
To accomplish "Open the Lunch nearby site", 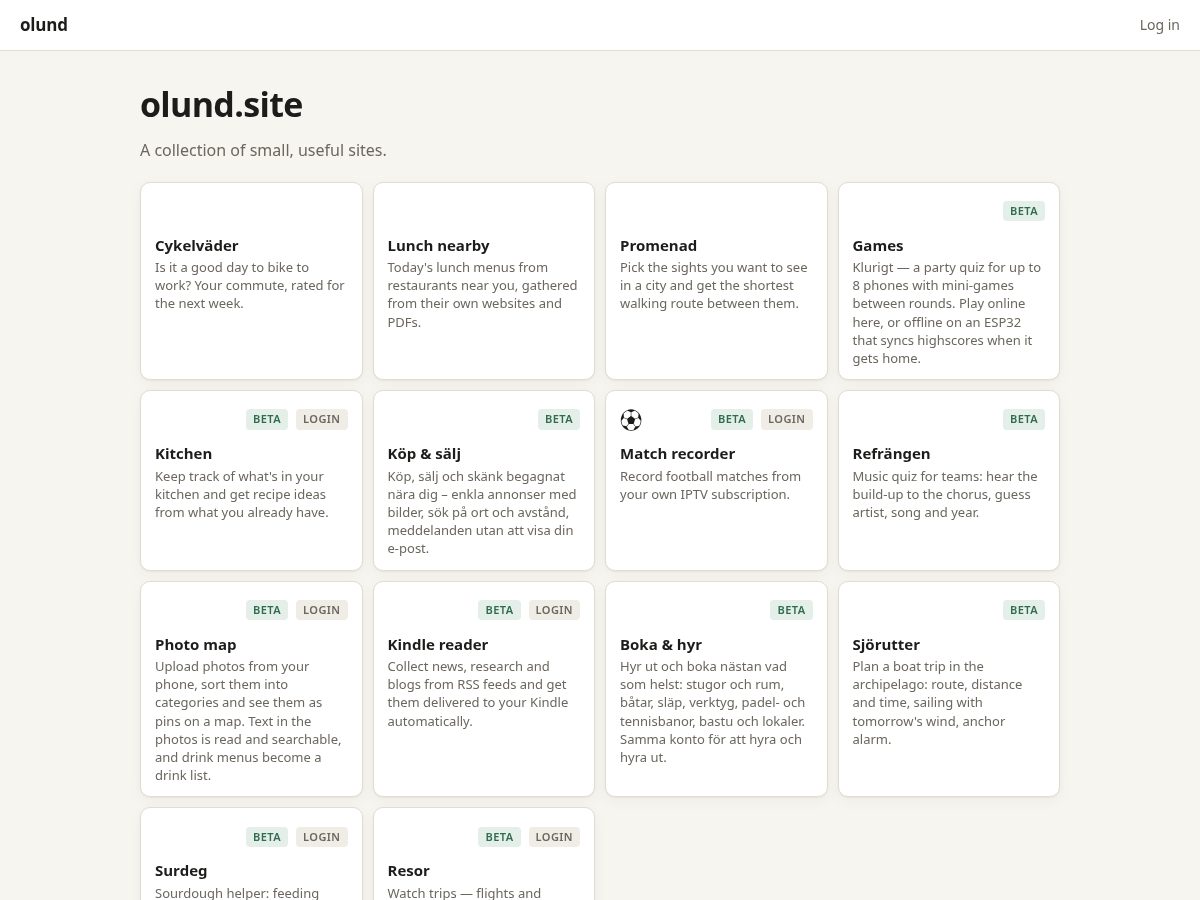I will click(484, 281).
